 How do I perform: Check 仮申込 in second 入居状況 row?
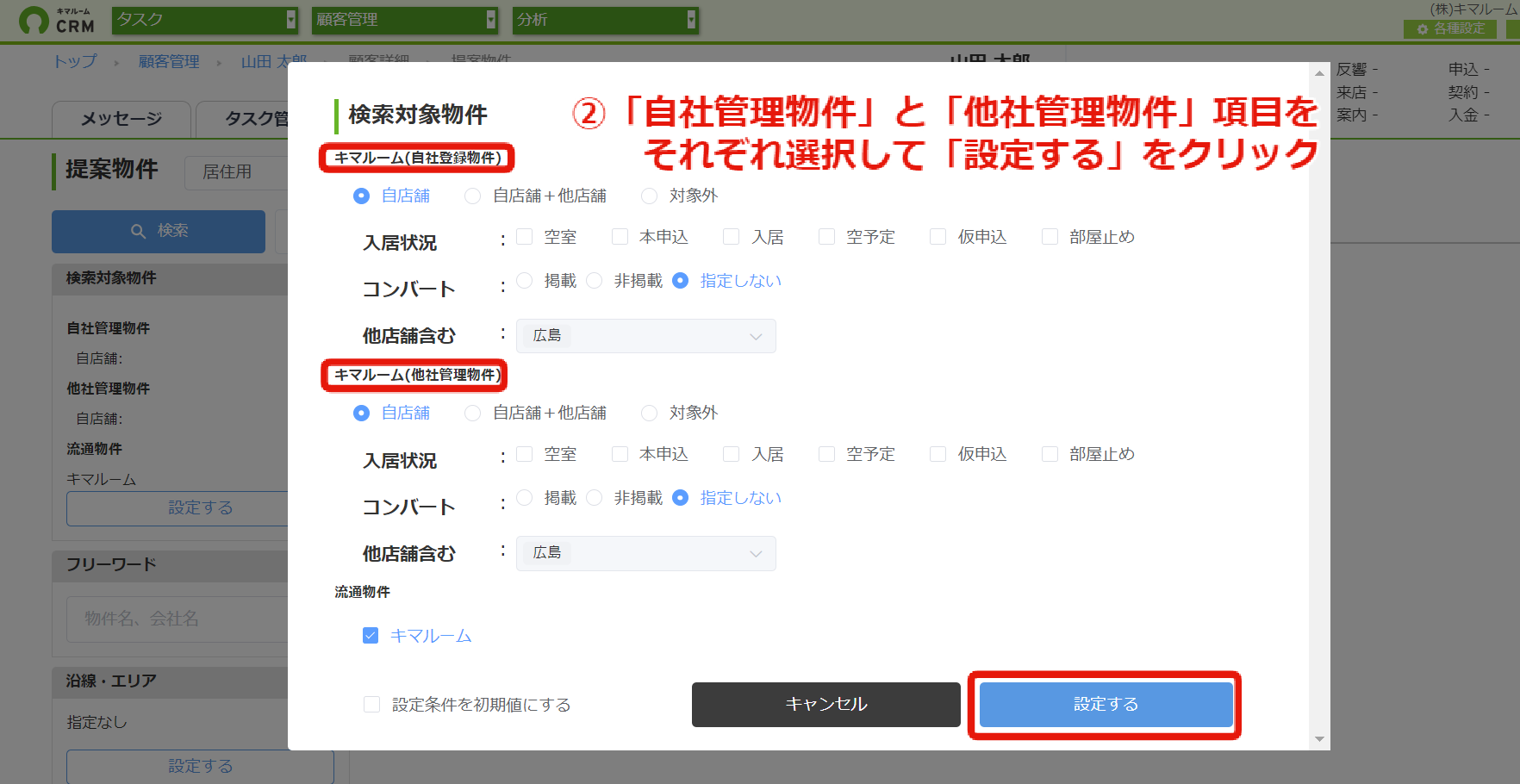click(x=938, y=454)
